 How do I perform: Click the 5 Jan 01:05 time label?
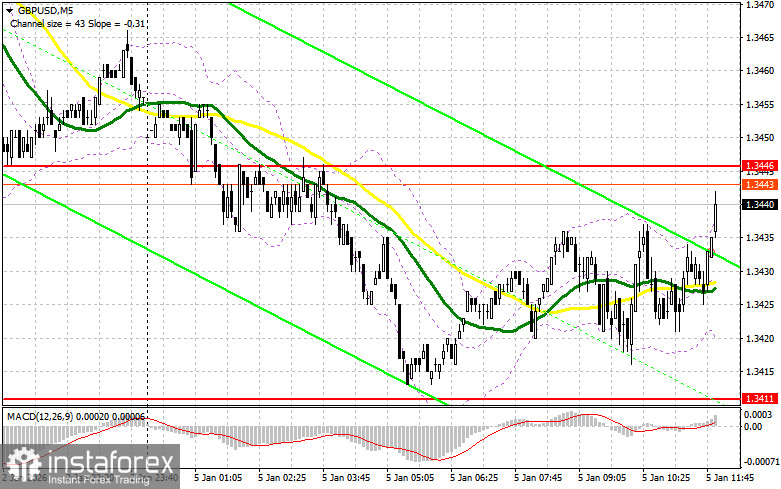tap(218, 477)
